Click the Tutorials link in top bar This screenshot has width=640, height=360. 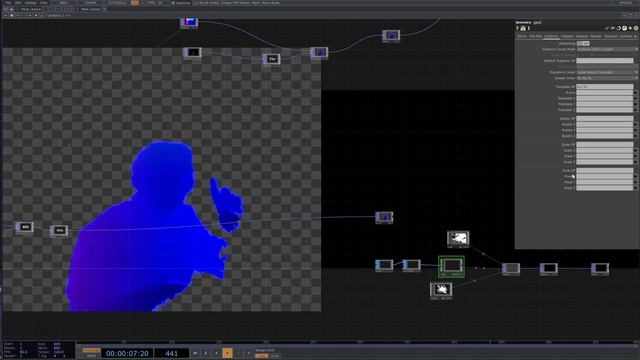tap(117, 3)
